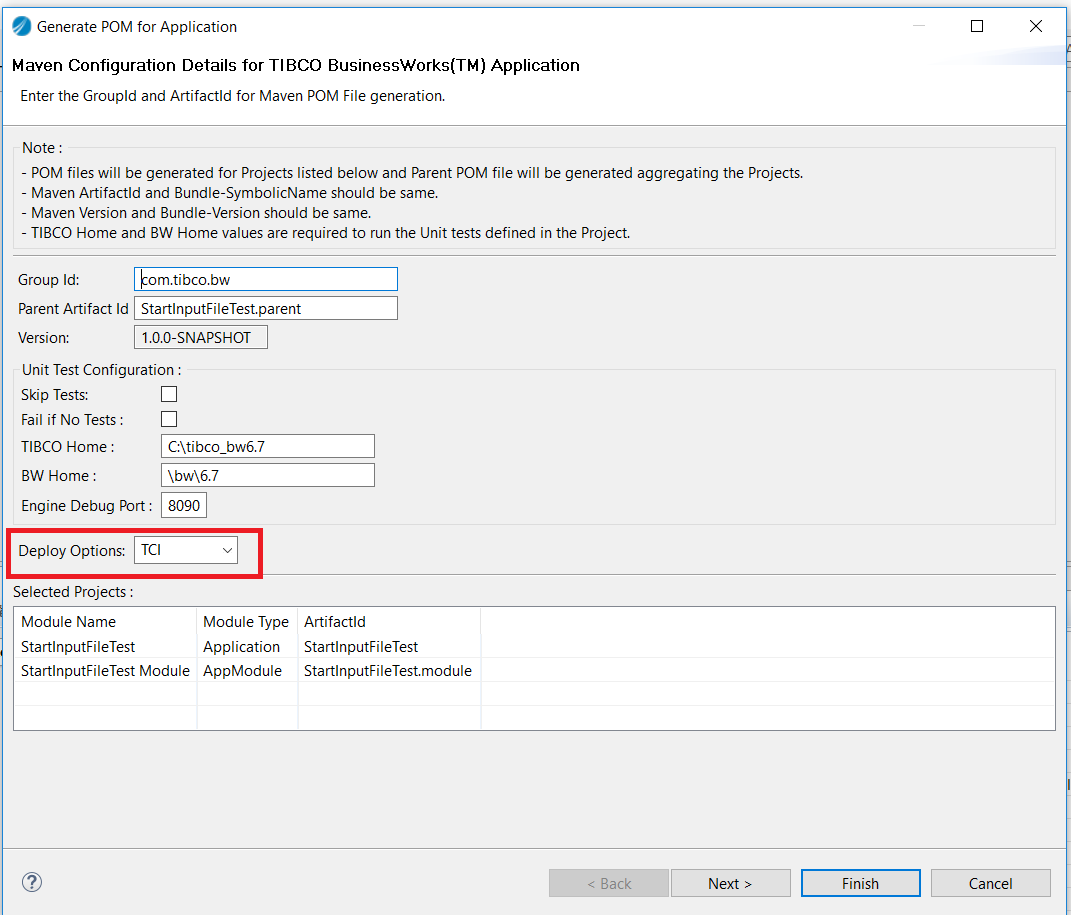The height and width of the screenshot is (915, 1071).
Task: Minimize the Generate POM dialog
Action: 919,26
